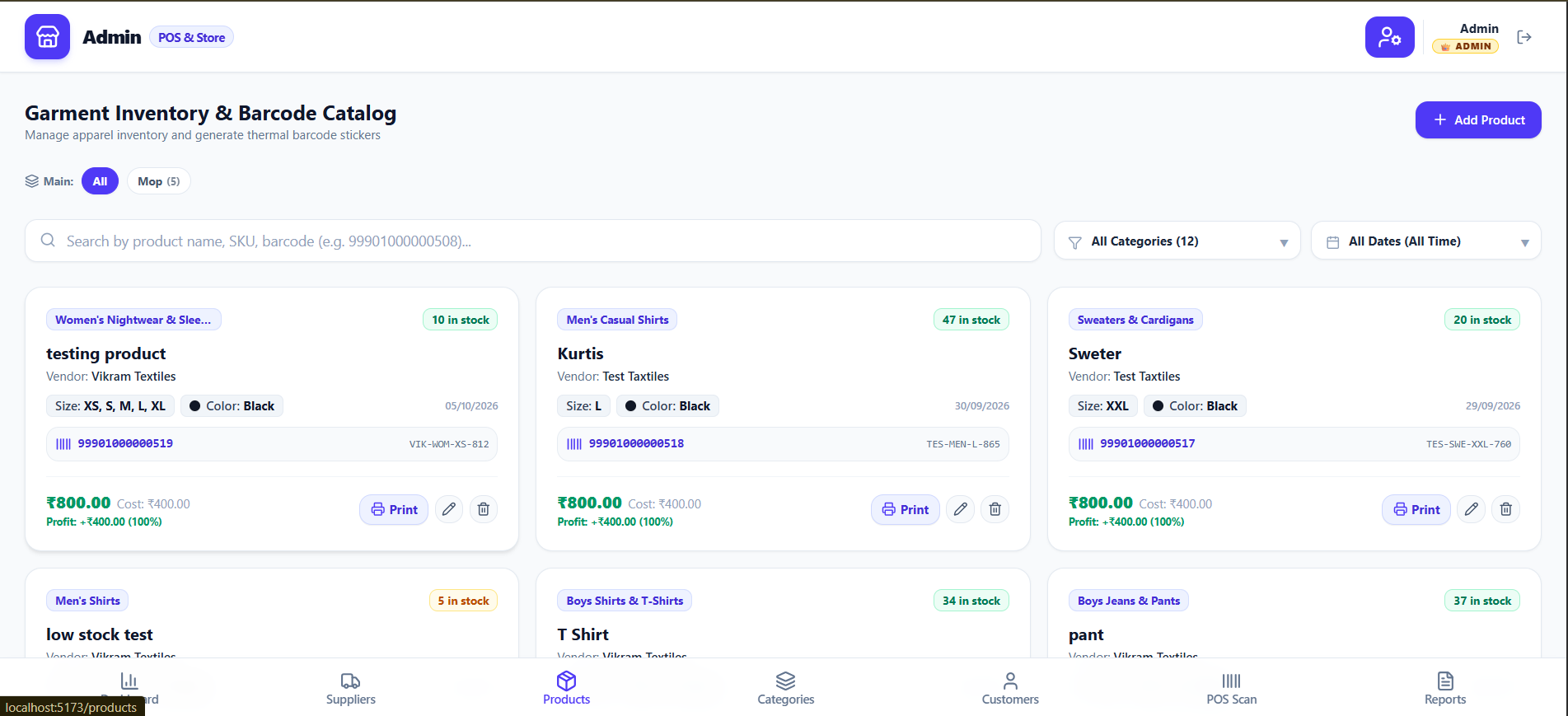Screen dimensions: 1568x716
Task: Click the layers icon next to Main
Action: [31, 181]
